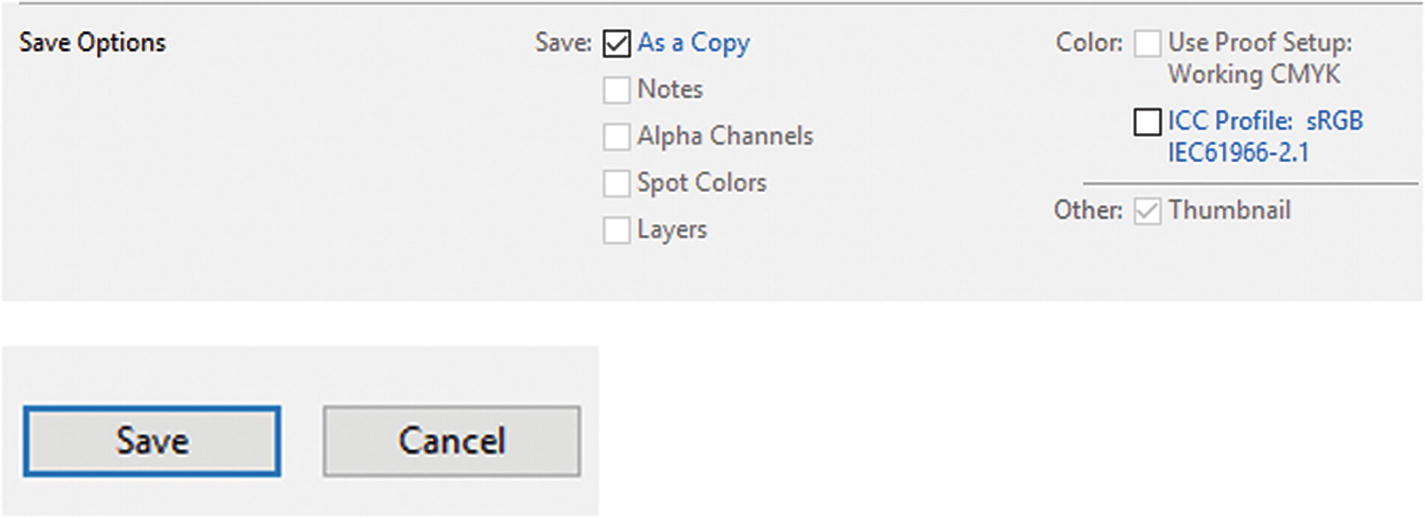Toggle the Spot Colors checkbox
The width and height of the screenshot is (1425, 518).
pyautogui.click(x=617, y=183)
